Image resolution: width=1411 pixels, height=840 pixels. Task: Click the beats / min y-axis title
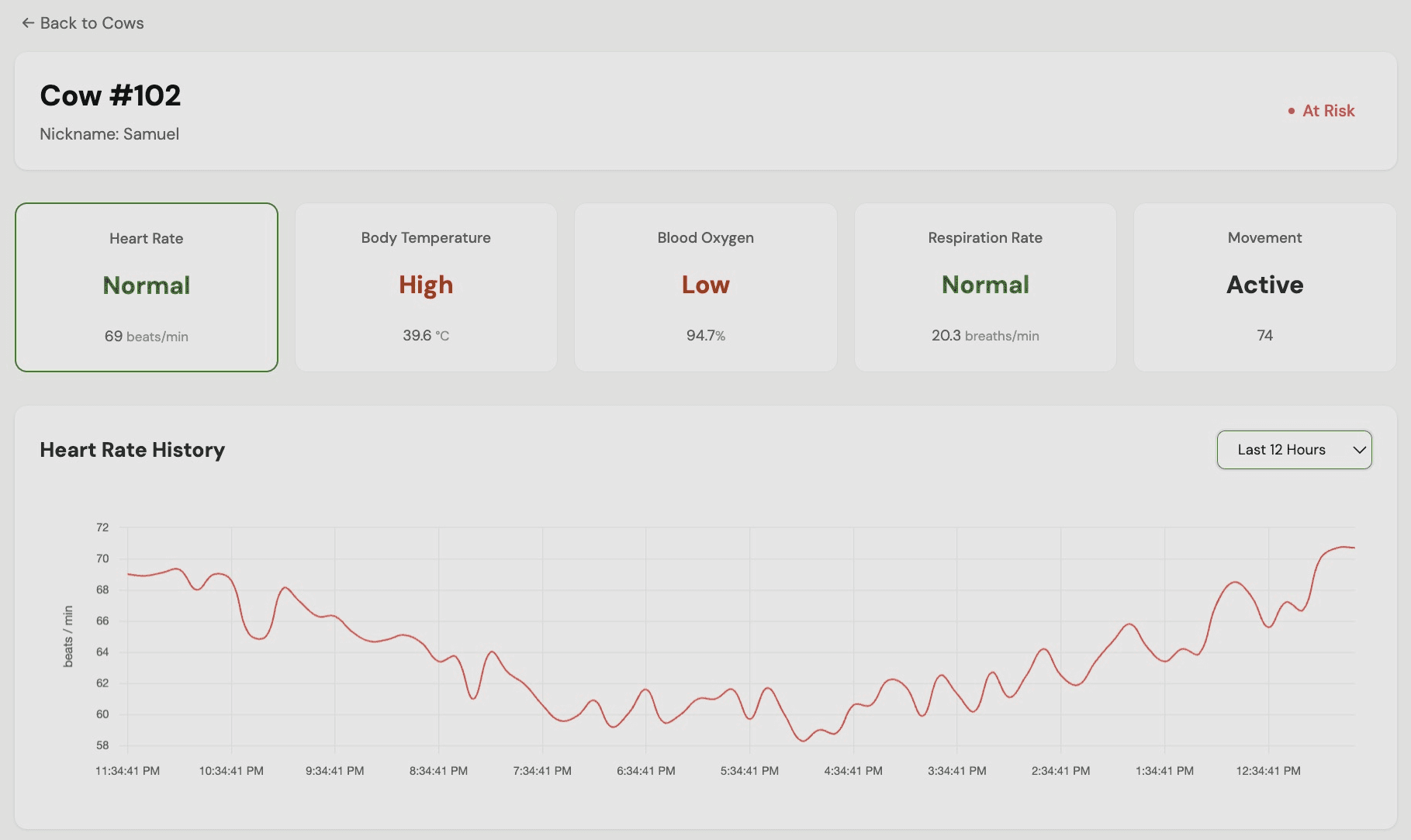(x=68, y=636)
